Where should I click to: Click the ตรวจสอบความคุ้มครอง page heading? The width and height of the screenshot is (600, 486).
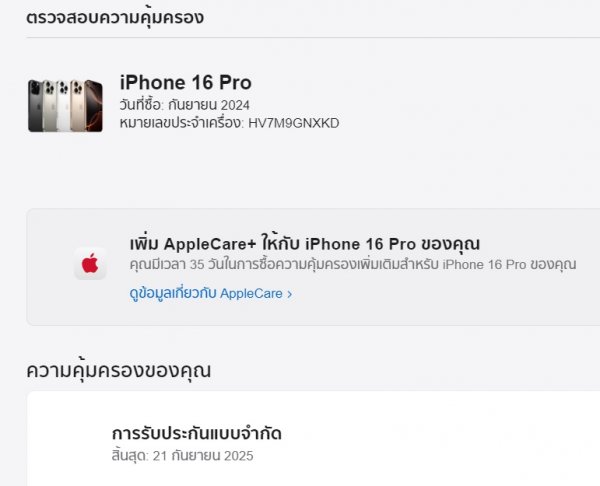tap(115, 18)
